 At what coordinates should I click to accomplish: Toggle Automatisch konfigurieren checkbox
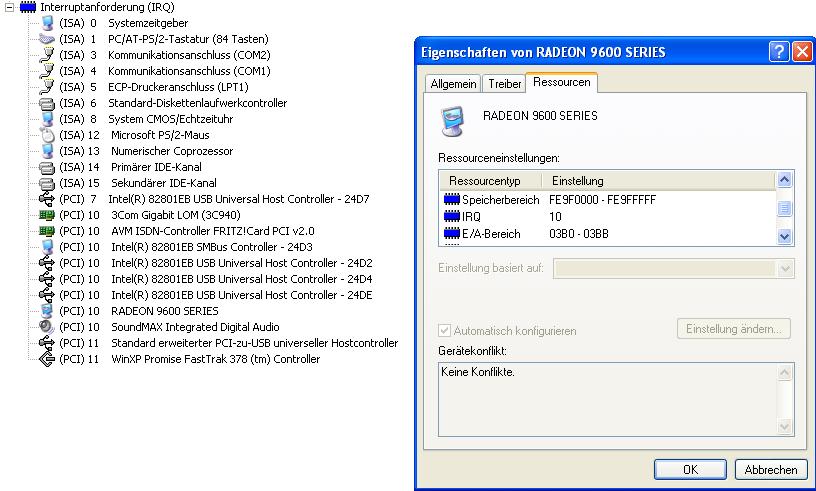coord(444,331)
